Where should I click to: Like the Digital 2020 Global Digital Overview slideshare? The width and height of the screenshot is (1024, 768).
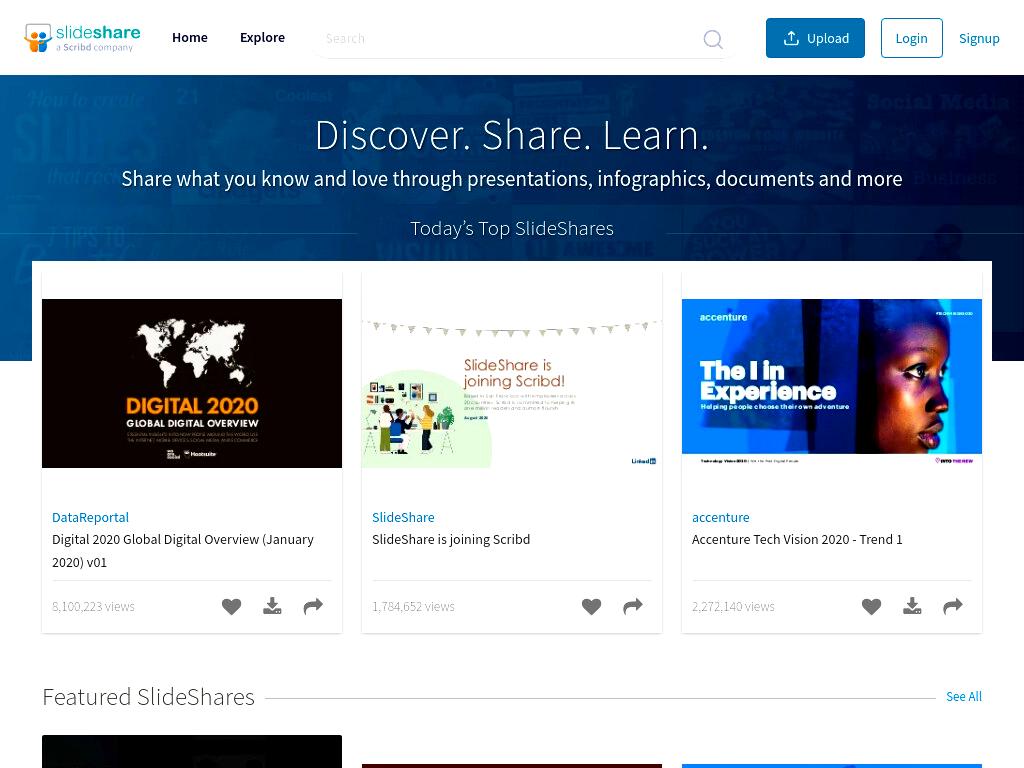[231, 607]
